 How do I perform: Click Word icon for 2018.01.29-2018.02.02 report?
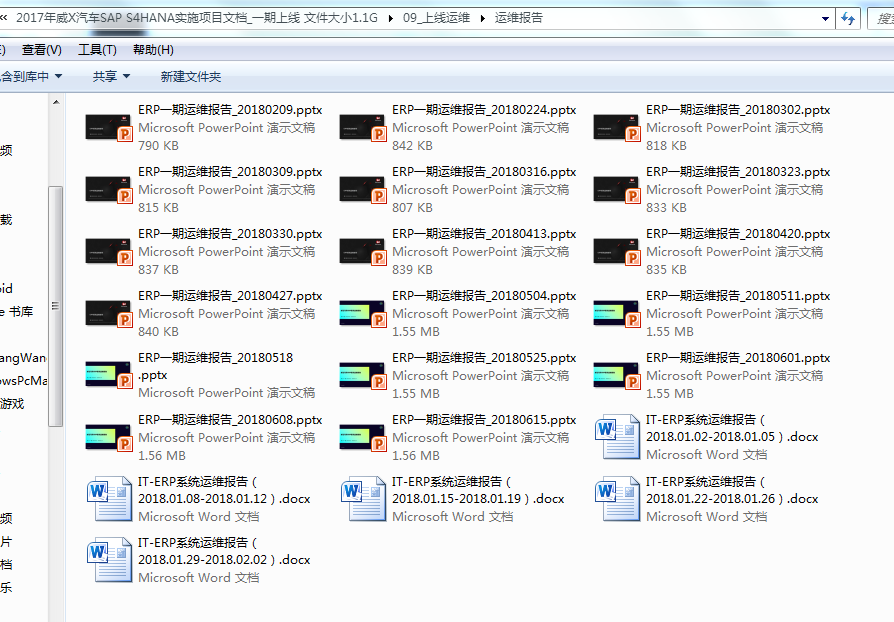click(x=109, y=560)
